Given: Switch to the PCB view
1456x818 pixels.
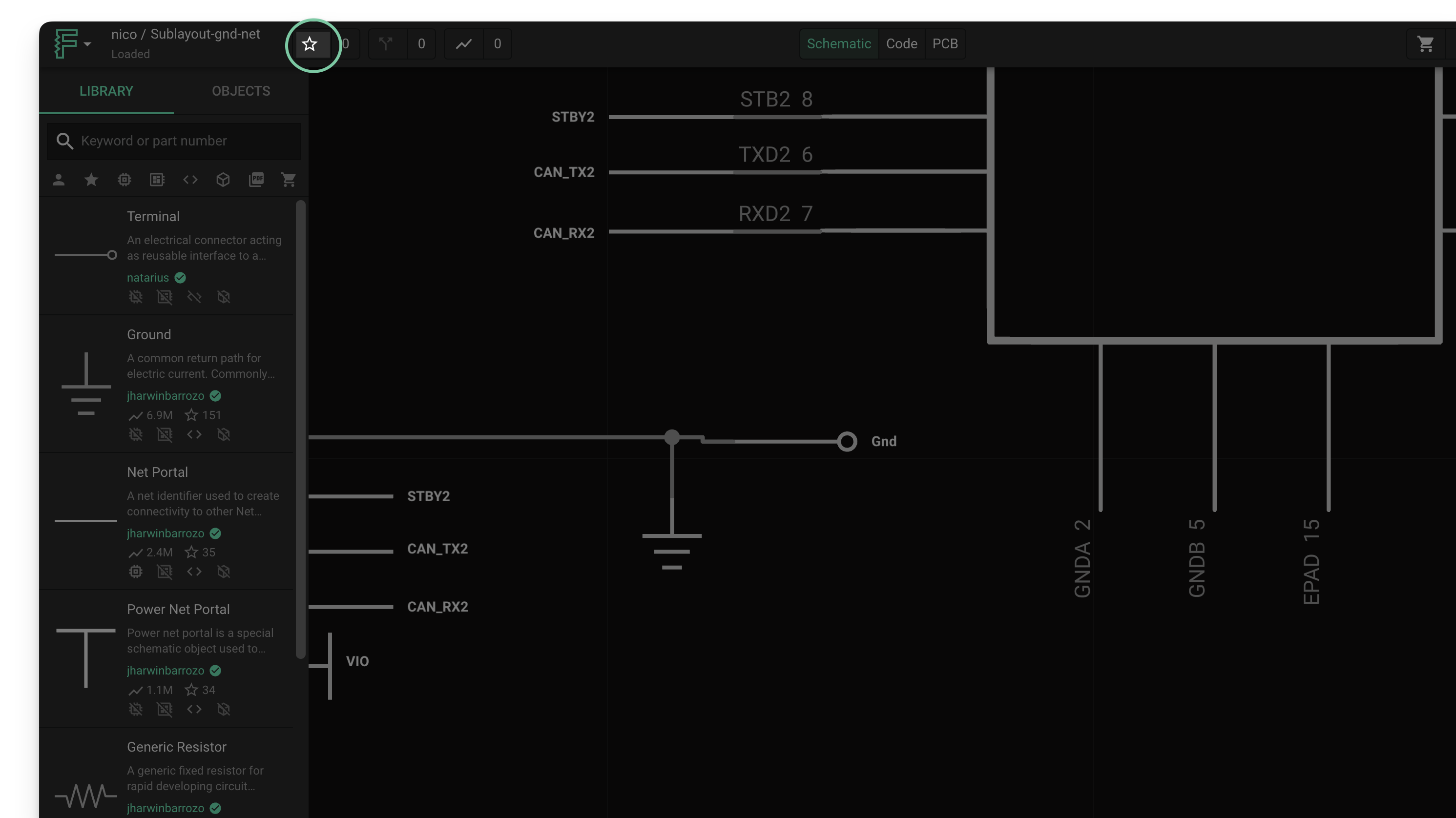Looking at the screenshot, I should pos(945,44).
